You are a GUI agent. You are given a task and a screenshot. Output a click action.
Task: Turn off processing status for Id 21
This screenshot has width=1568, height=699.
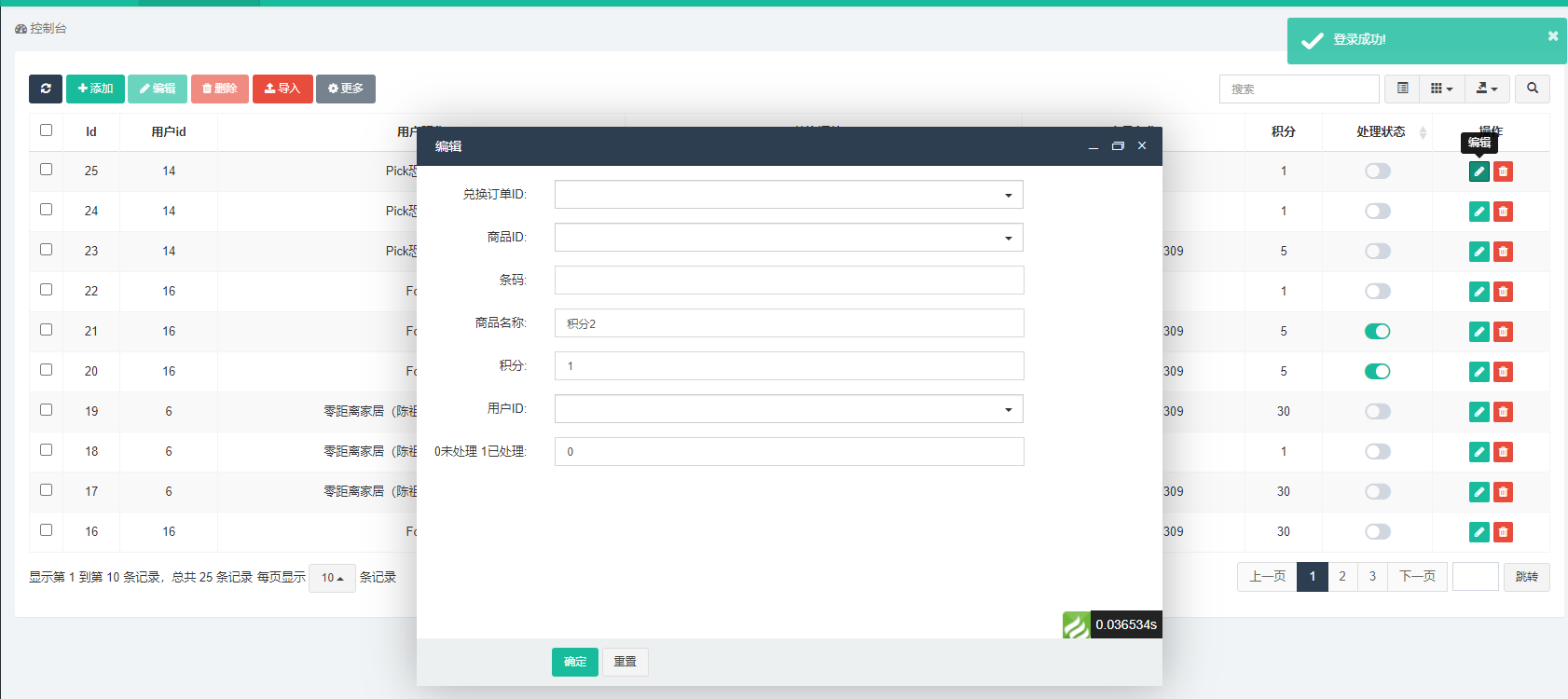coord(1378,332)
